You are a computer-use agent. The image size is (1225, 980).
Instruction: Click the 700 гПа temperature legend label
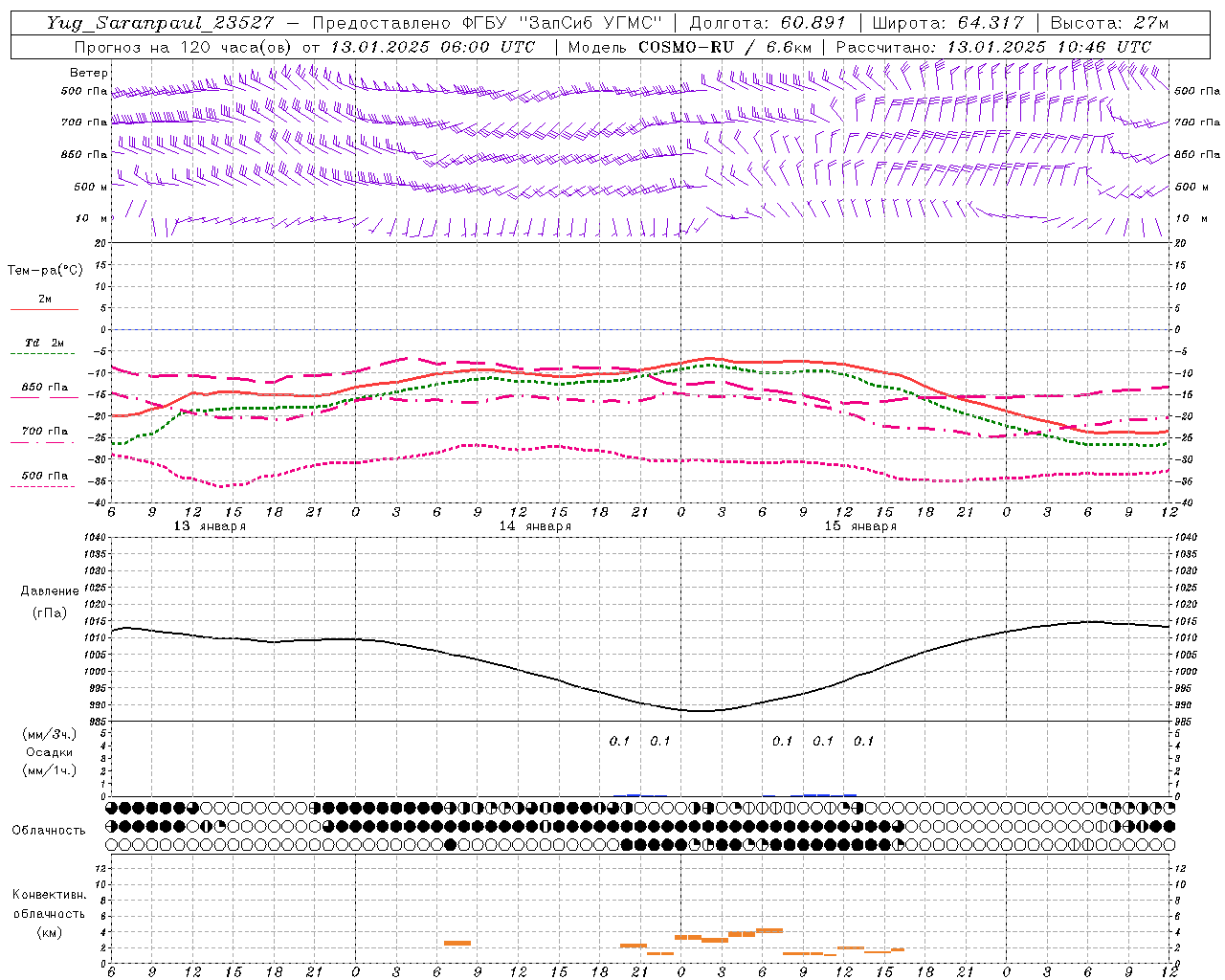pyautogui.click(x=45, y=432)
